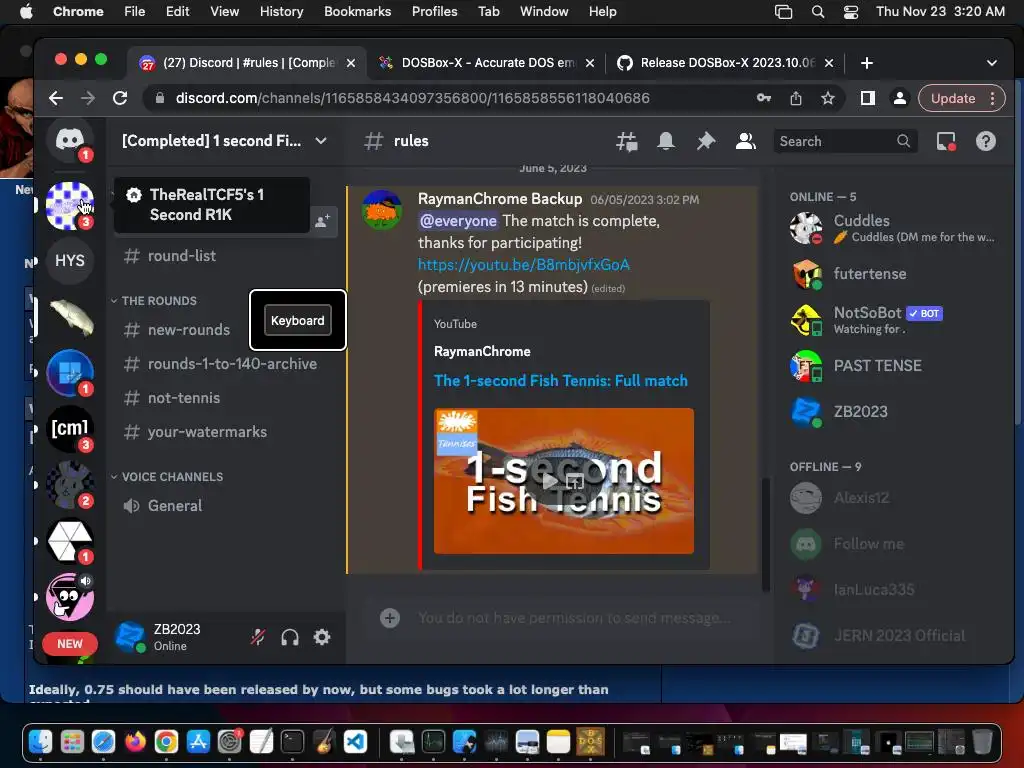
Task: Open the Threads icon in channel header
Action: (x=627, y=141)
